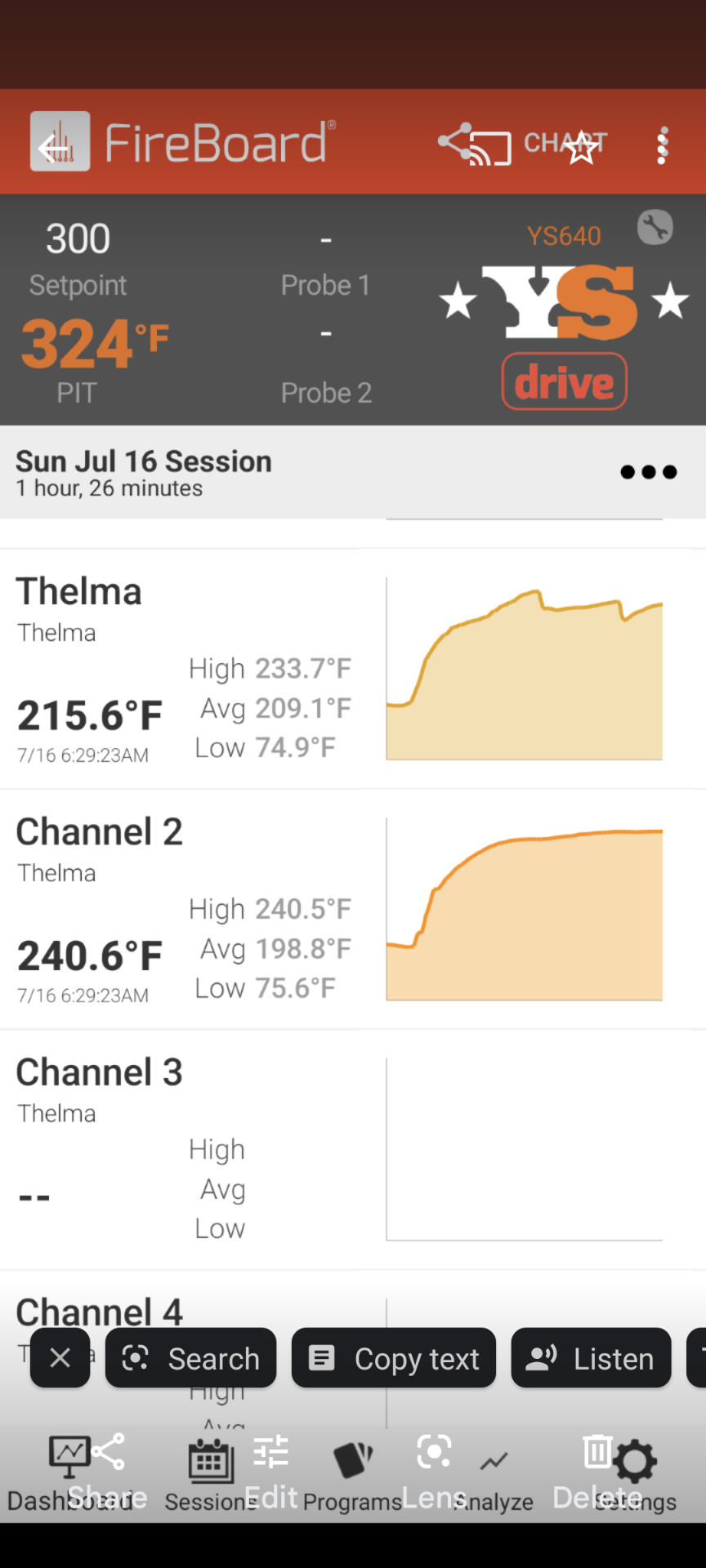Tap the YS drive logo
706x1568 pixels.
point(565,335)
